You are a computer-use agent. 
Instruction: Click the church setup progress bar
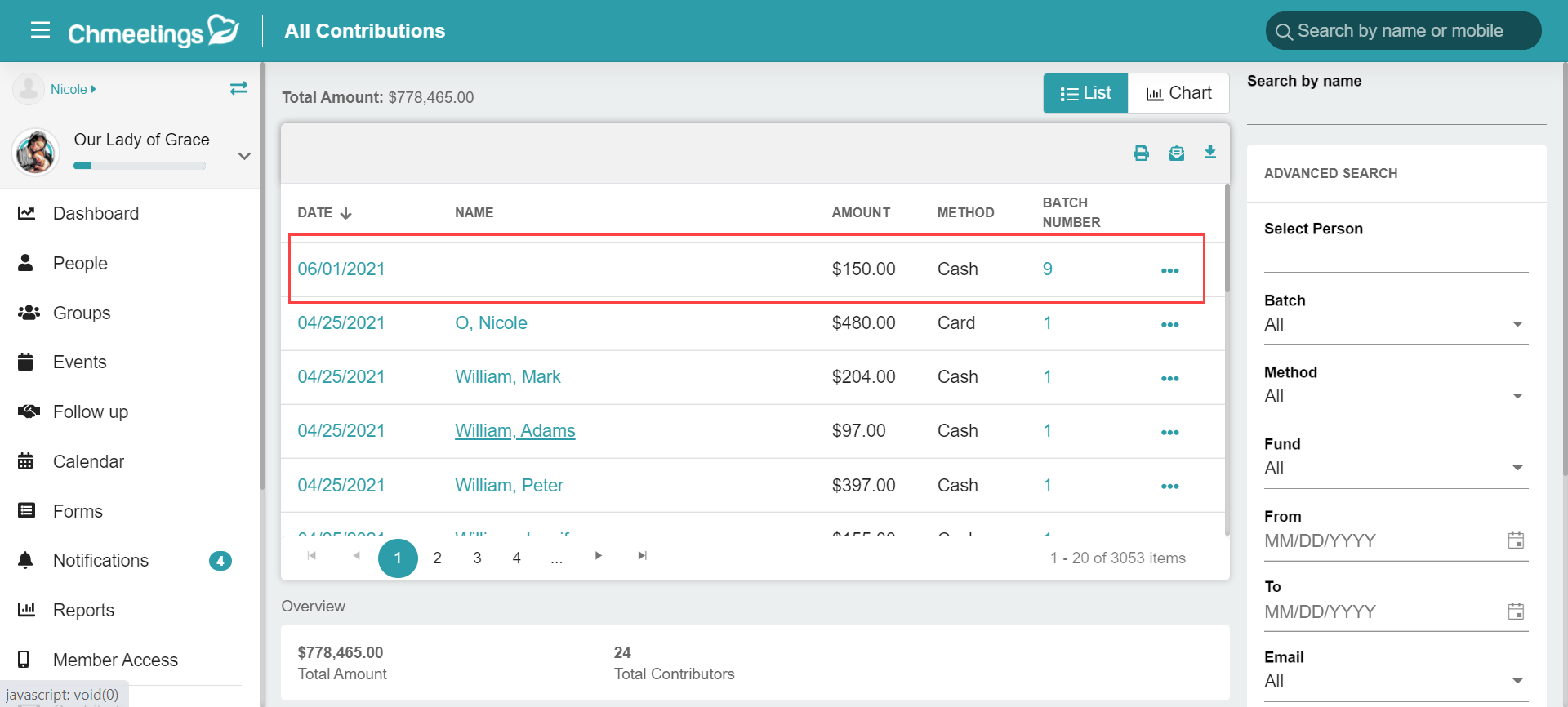click(140, 166)
